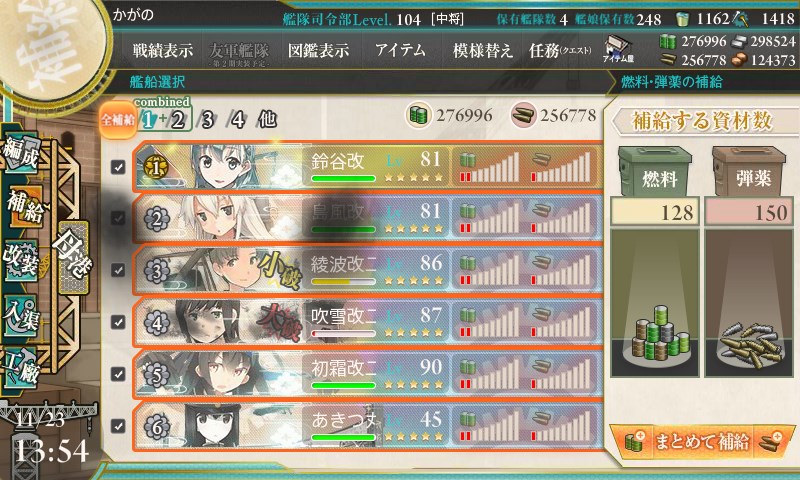
Task: Toggle the checkbox for 吹雪改二
Action: click(x=118, y=322)
